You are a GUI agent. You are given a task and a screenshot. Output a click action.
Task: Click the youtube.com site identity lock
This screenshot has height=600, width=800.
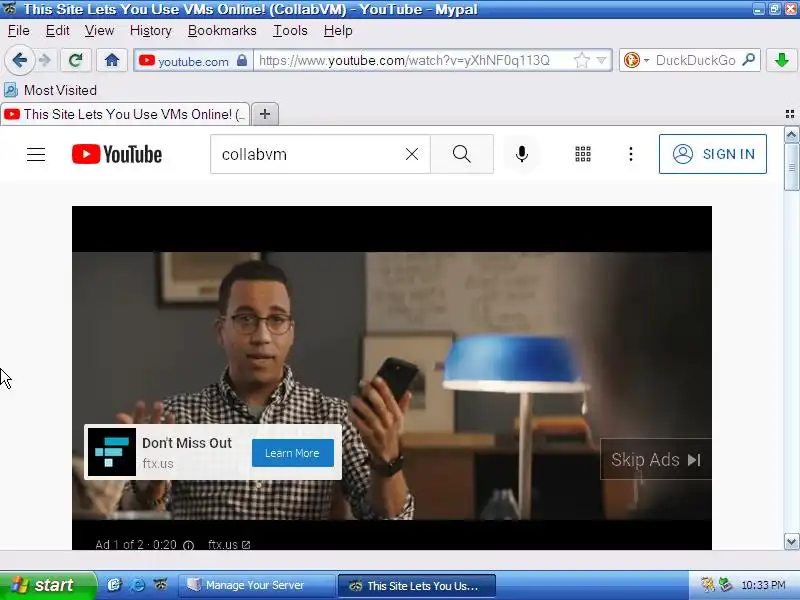pos(242,61)
